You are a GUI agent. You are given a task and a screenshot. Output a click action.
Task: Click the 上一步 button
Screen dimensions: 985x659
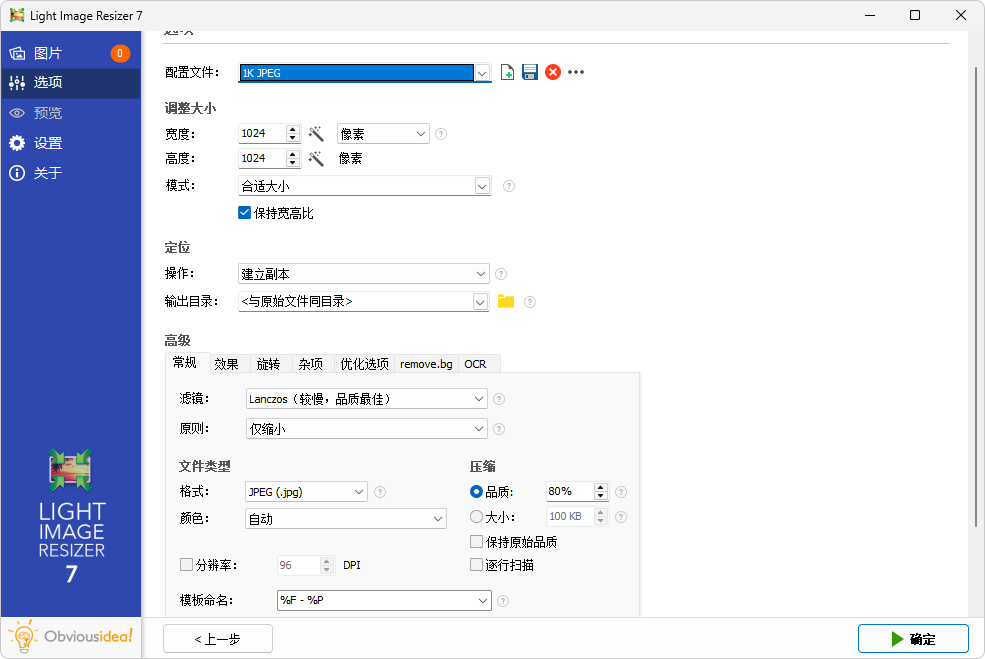pos(217,638)
